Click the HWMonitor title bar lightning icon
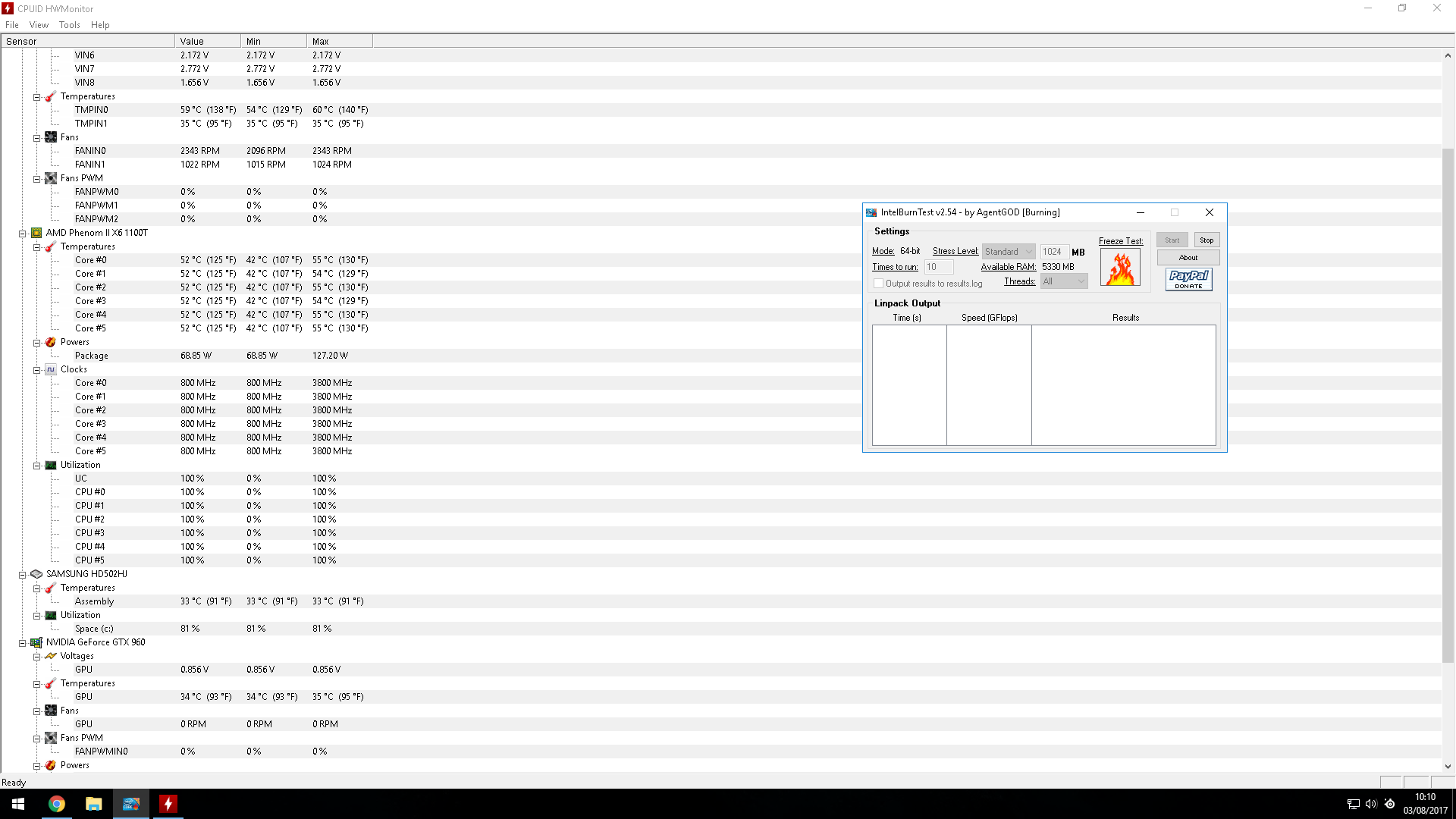The width and height of the screenshot is (1456, 819). [8, 8]
